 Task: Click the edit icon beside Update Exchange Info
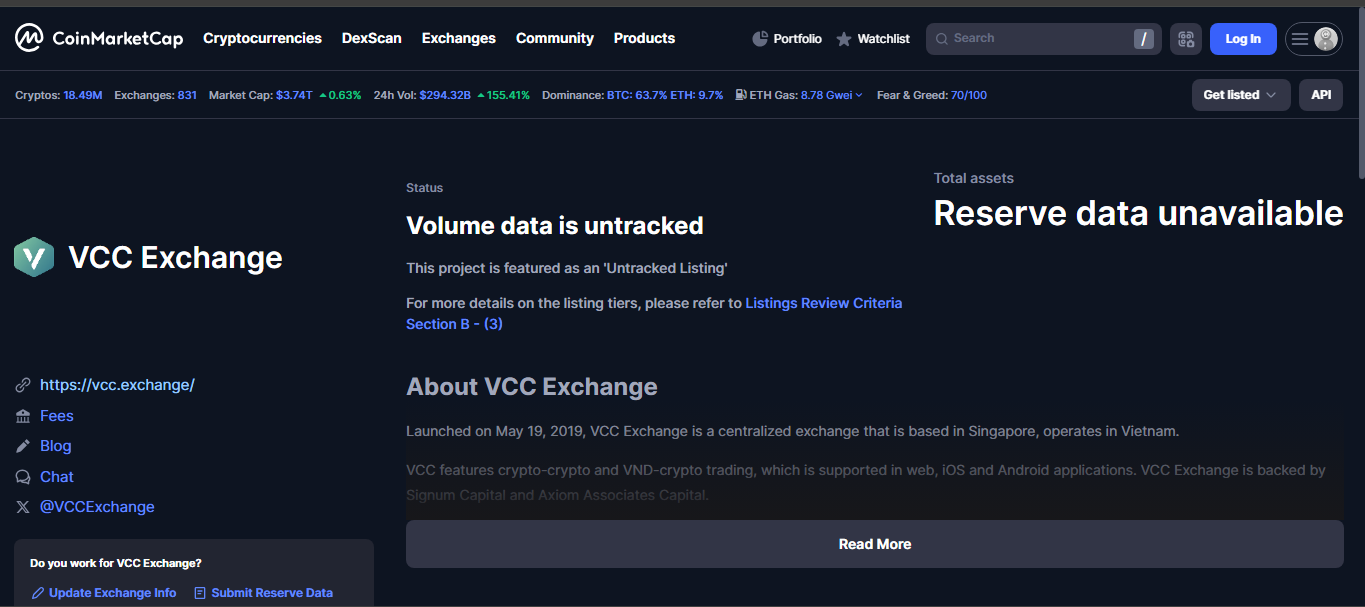(38, 593)
